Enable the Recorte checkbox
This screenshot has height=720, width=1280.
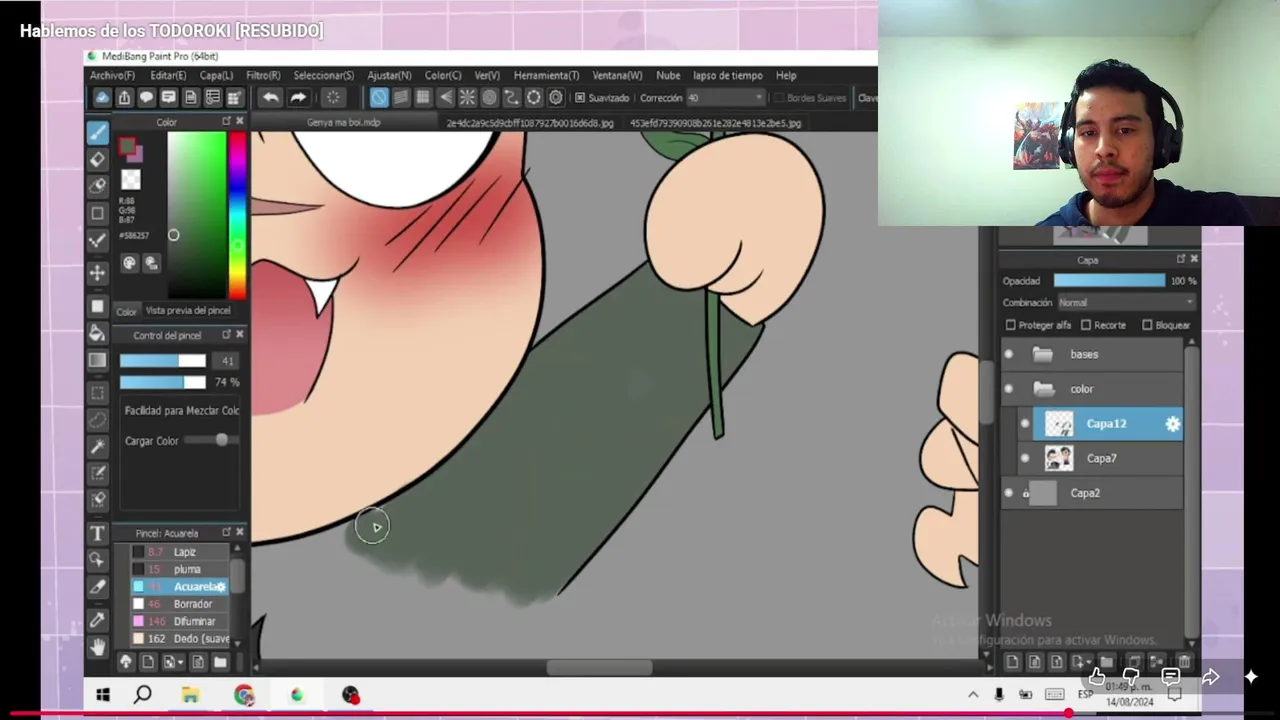1086,325
